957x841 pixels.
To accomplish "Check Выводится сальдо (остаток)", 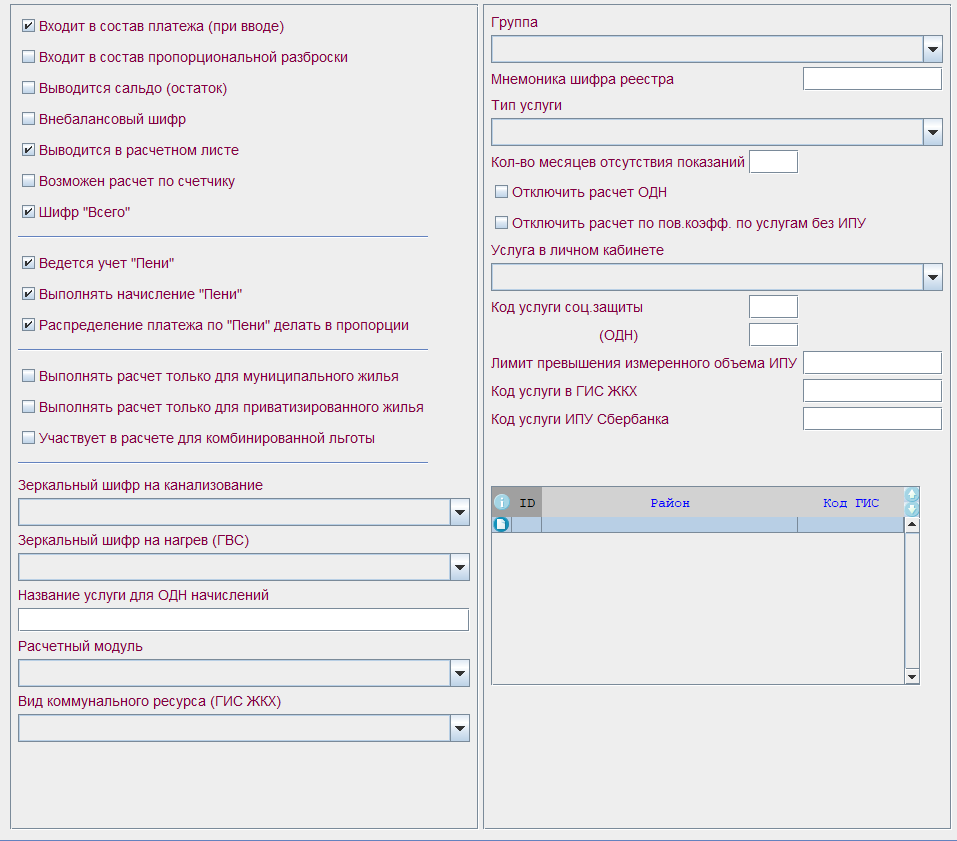I will point(28,88).
